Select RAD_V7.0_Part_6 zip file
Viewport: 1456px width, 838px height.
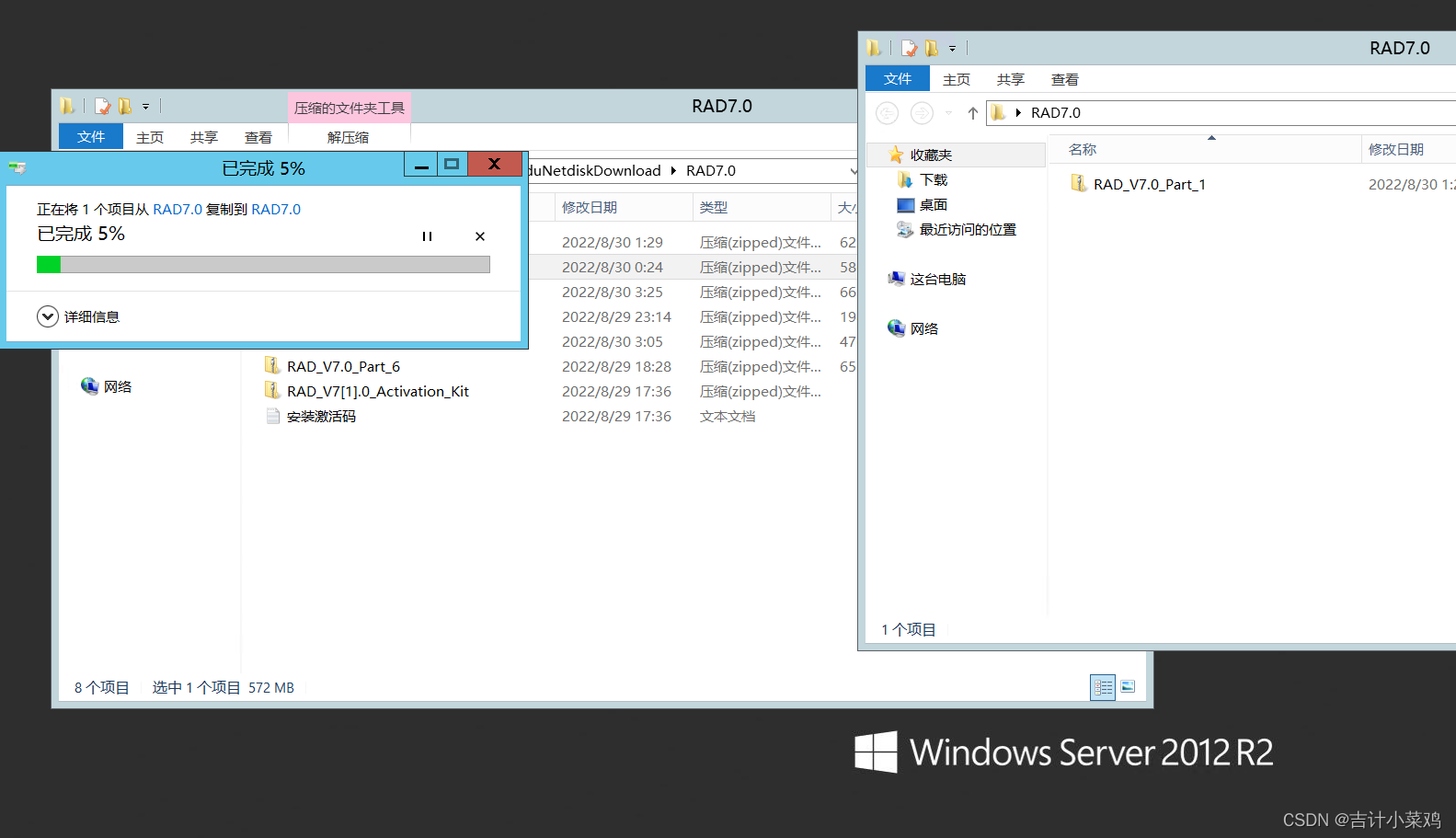(343, 367)
